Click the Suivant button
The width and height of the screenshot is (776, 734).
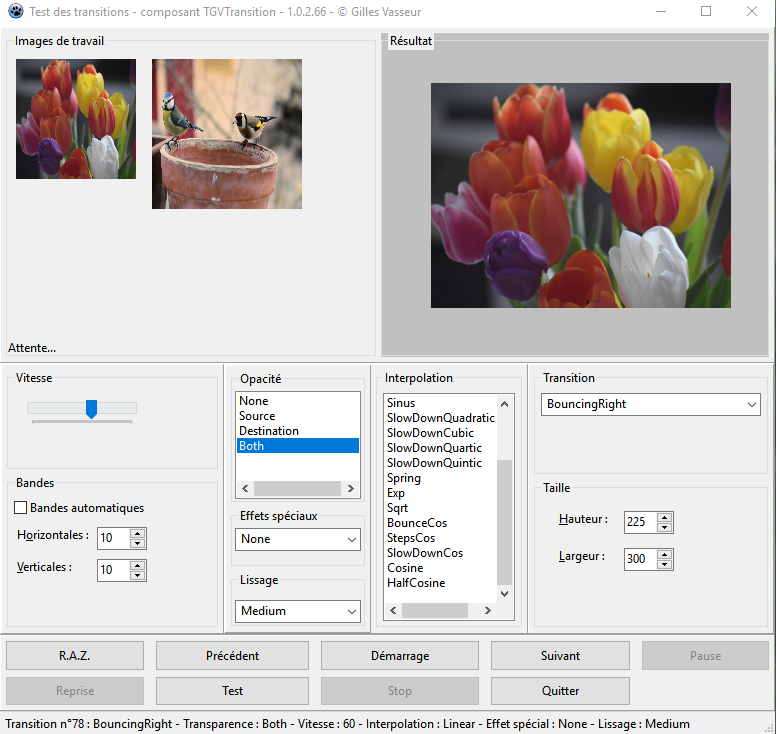point(560,656)
